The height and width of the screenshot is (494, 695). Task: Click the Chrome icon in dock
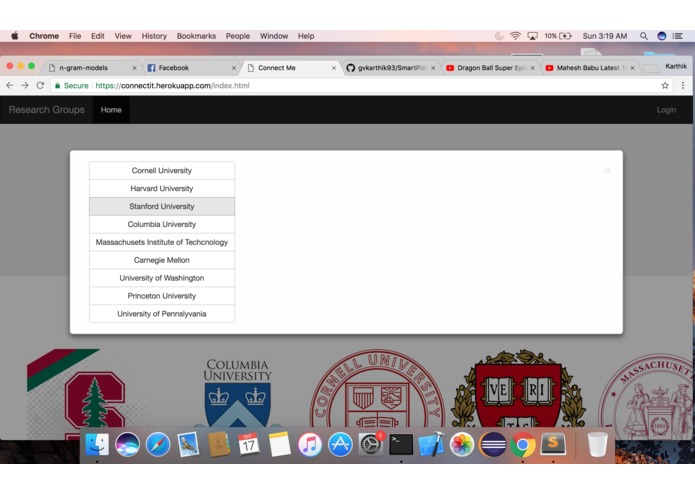[x=523, y=444]
